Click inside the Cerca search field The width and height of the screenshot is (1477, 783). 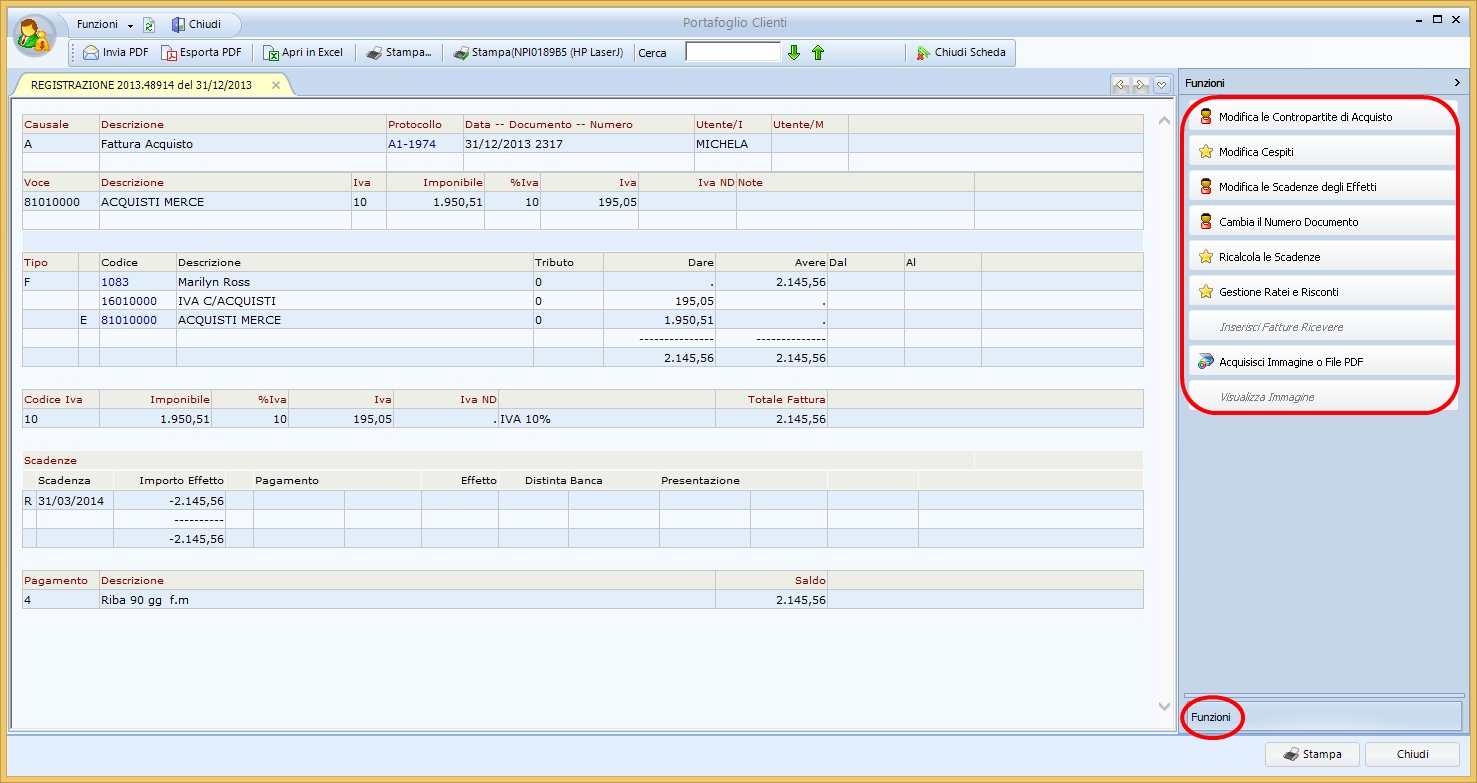732,52
